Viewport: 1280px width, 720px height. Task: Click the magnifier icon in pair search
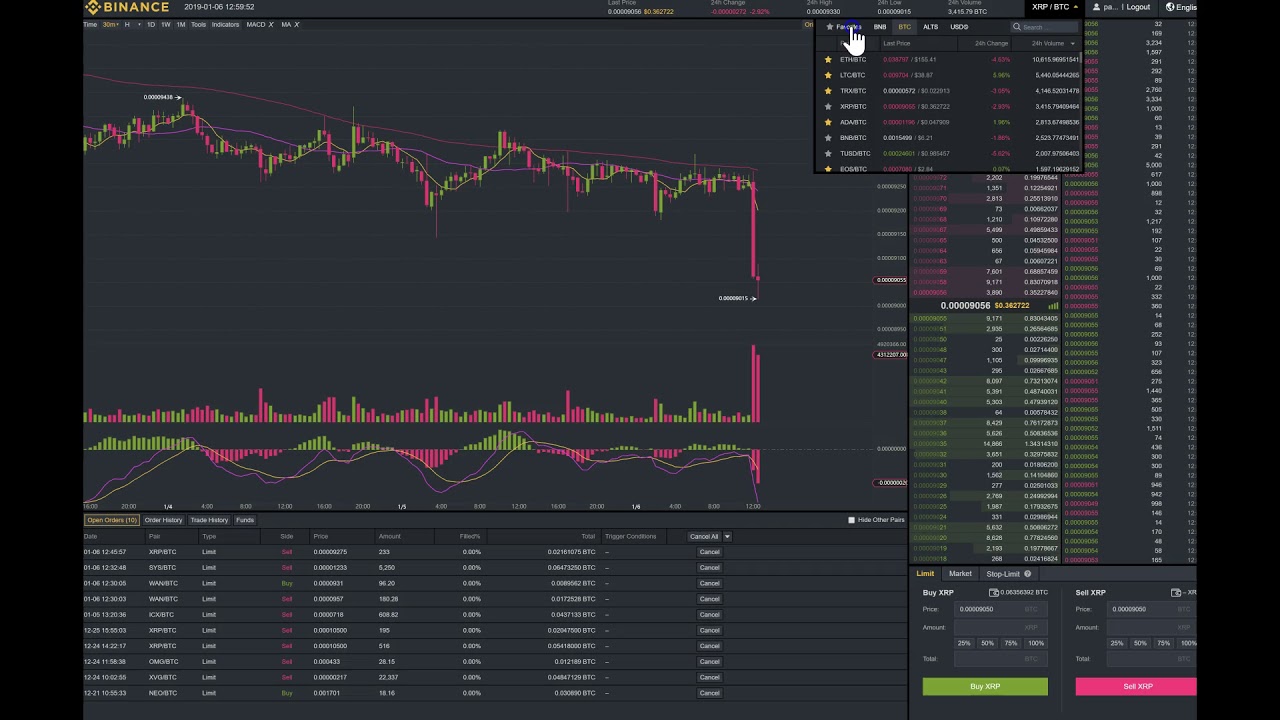click(x=1017, y=27)
